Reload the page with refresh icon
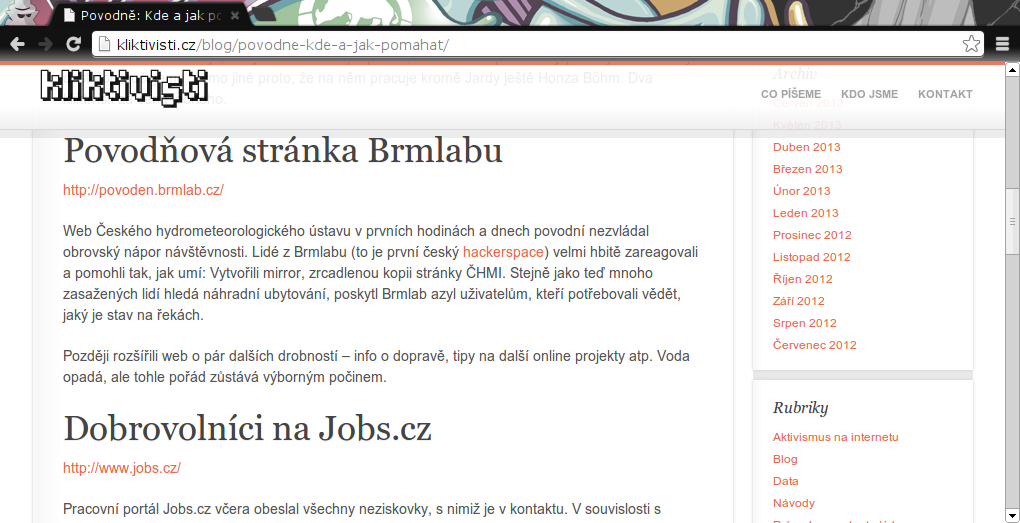This screenshot has width=1020, height=523. [74, 44]
